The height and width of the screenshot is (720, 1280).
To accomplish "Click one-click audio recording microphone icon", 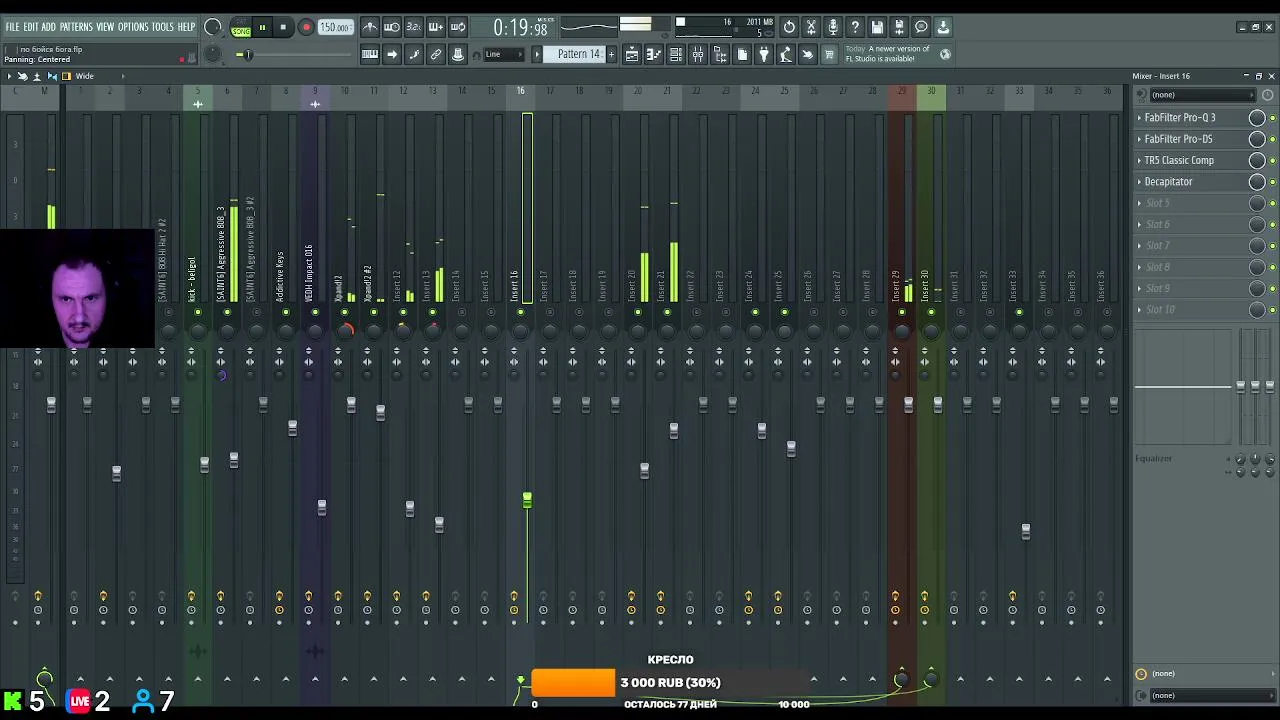I will [833, 27].
